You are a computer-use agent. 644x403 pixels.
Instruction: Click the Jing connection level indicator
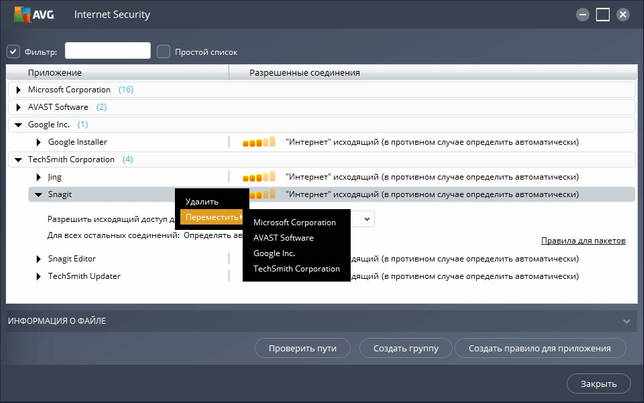click(259, 177)
